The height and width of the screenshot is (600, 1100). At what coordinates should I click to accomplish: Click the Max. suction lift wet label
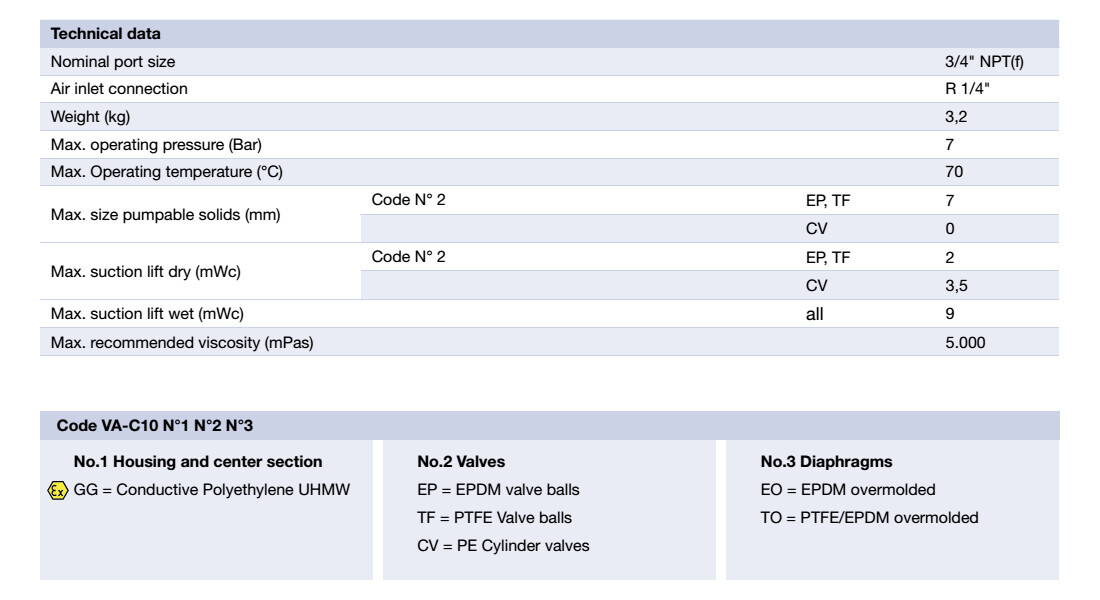pyautogui.click(x=147, y=314)
